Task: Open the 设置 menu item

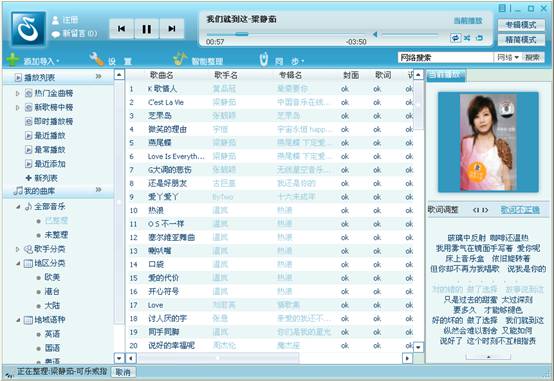Action: 120,61
